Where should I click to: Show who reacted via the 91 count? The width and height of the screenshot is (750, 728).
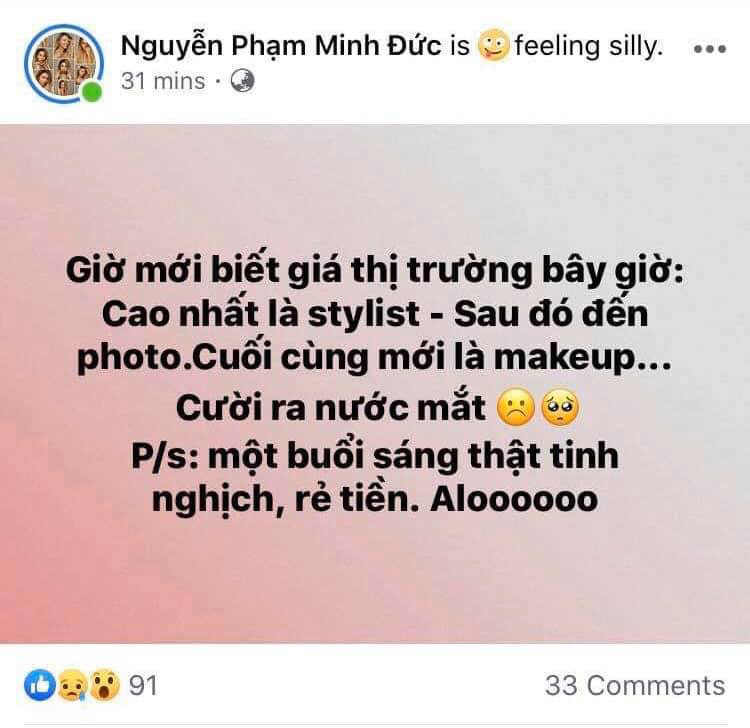(x=143, y=685)
